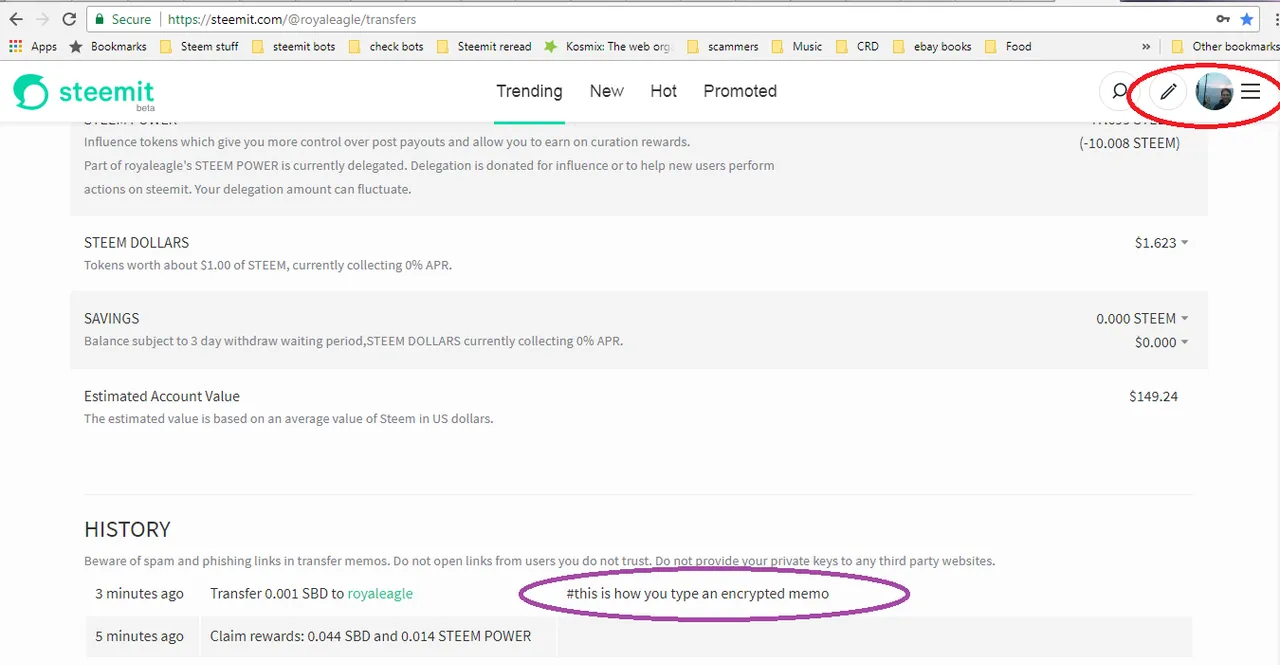Click the HISTORY heading
The image size is (1280, 665).
pyautogui.click(x=127, y=530)
